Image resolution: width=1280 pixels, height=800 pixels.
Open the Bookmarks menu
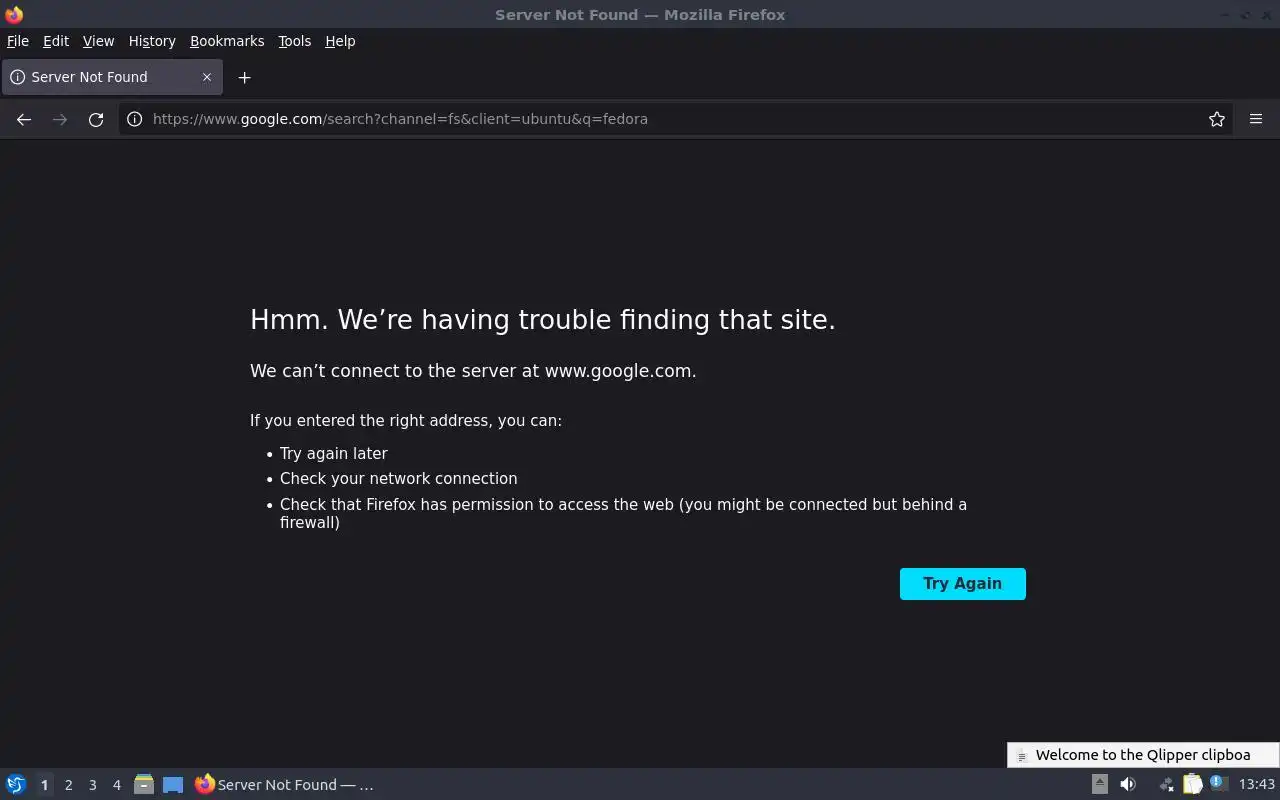pos(227,41)
